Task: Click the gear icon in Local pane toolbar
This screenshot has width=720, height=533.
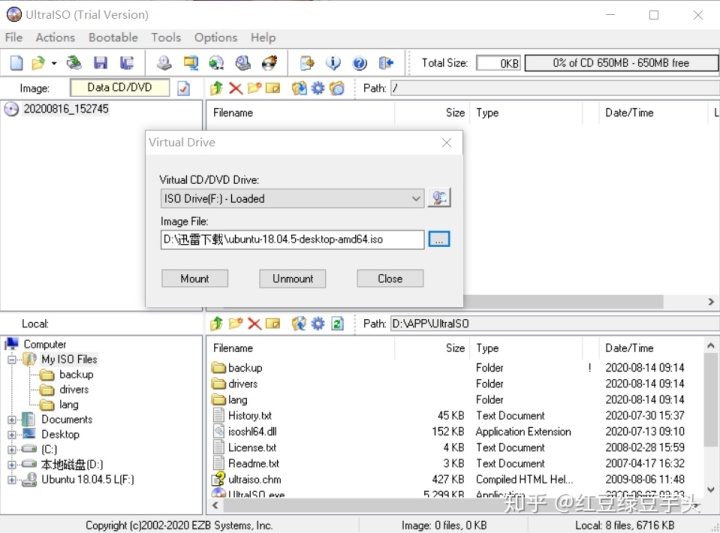Action: 318,324
